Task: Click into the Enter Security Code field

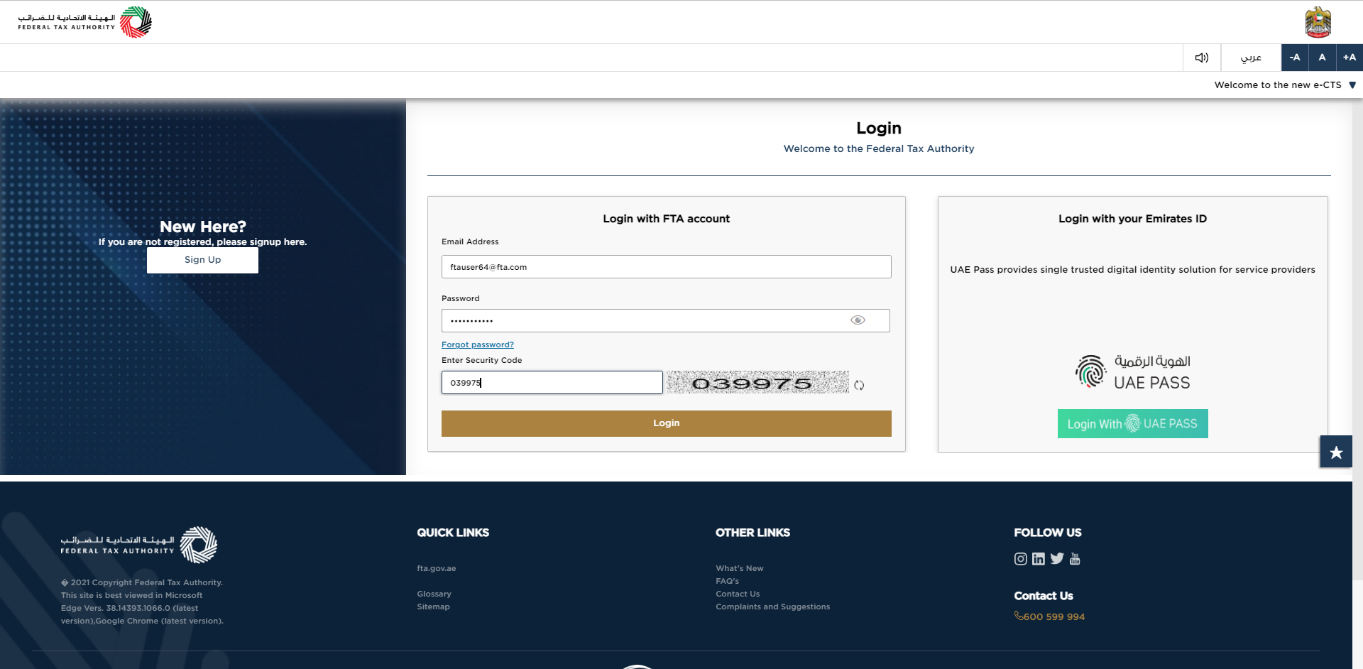Action: coord(552,383)
